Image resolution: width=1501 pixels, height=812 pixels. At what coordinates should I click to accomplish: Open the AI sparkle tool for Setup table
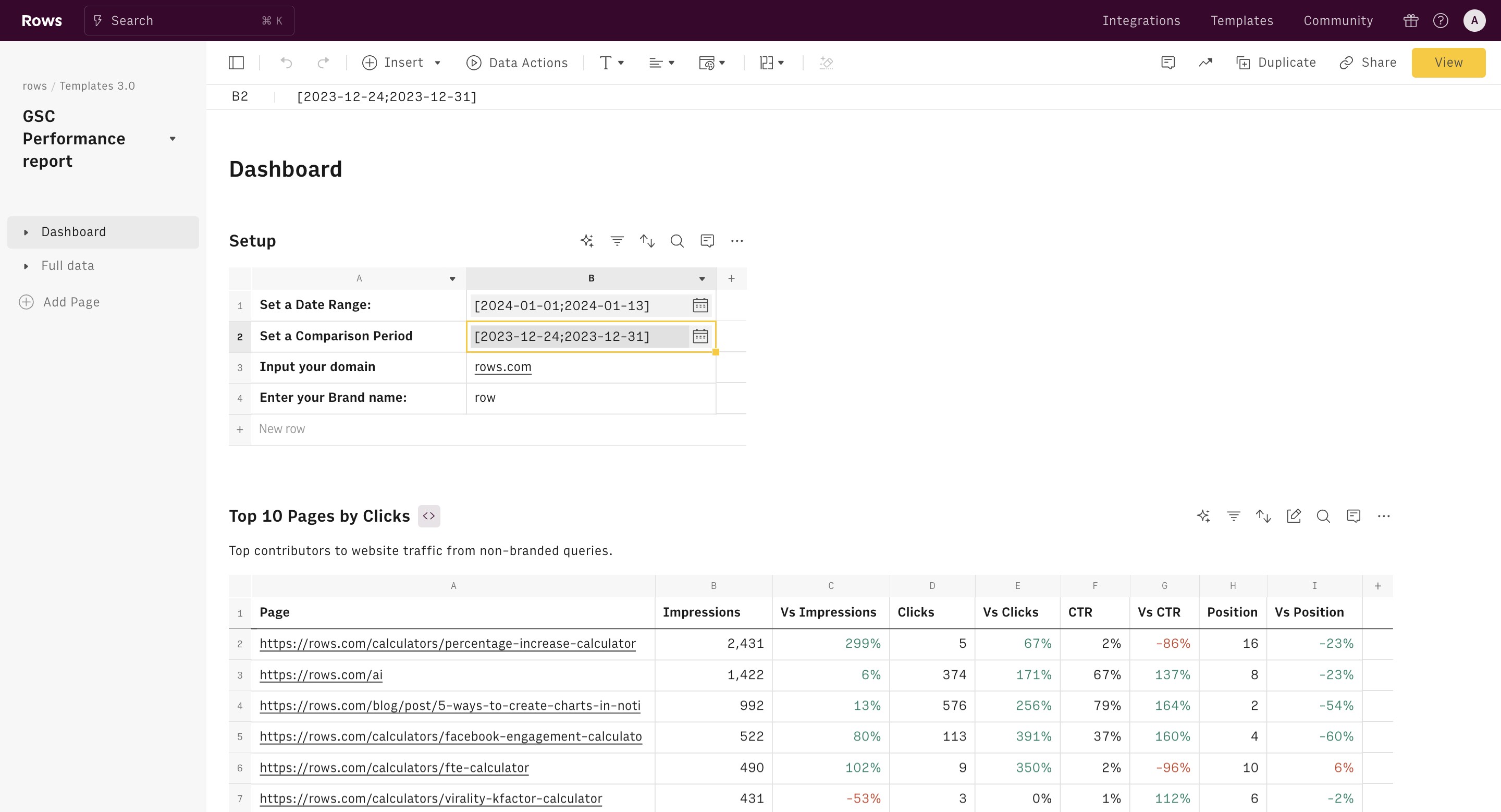(x=587, y=241)
